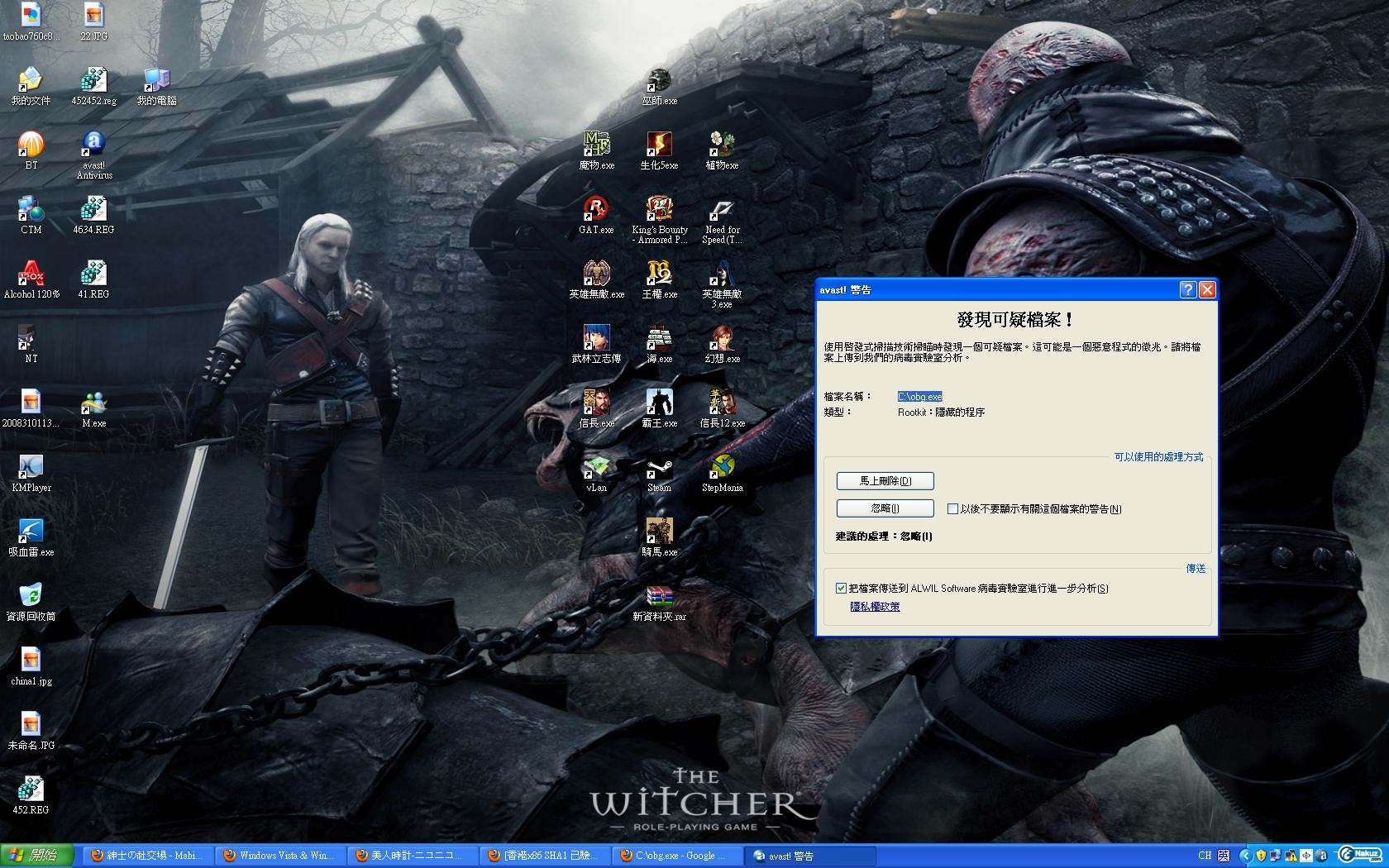Open china1.jpg desktop icon
Image resolution: width=1389 pixels, height=868 pixels.
coord(31,666)
